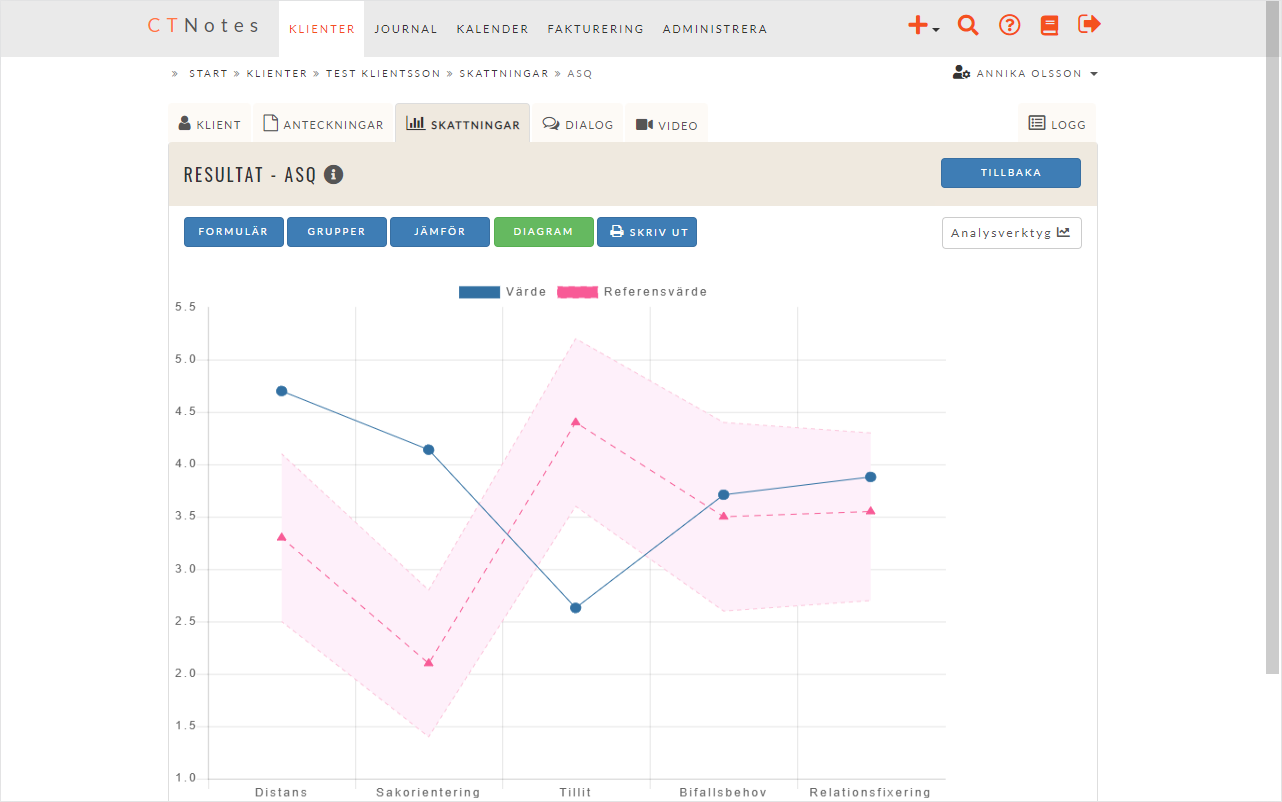Open the FAKTURERING menu
Image resolution: width=1282 pixels, height=802 pixels.
coord(595,29)
